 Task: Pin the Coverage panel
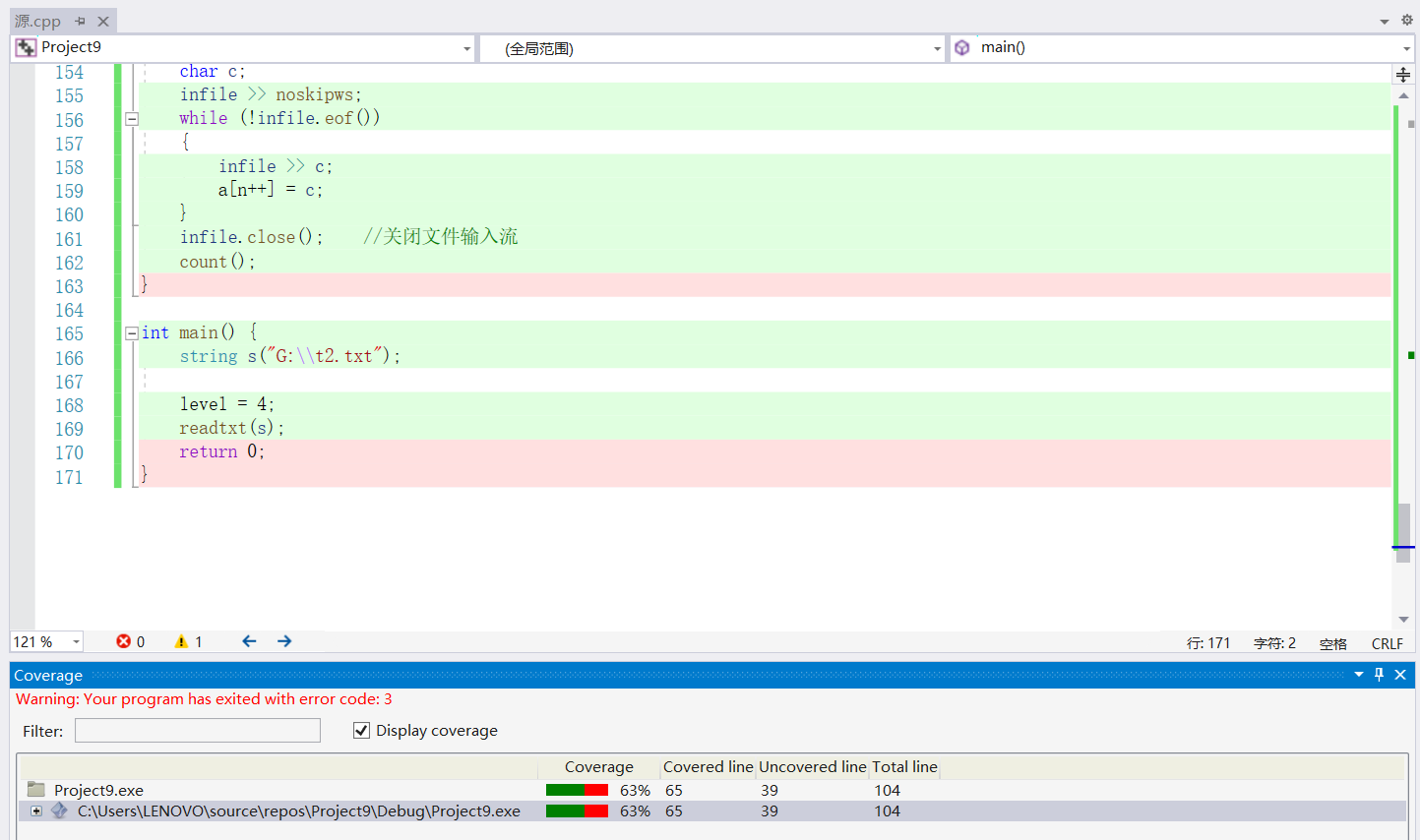point(1379,675)
